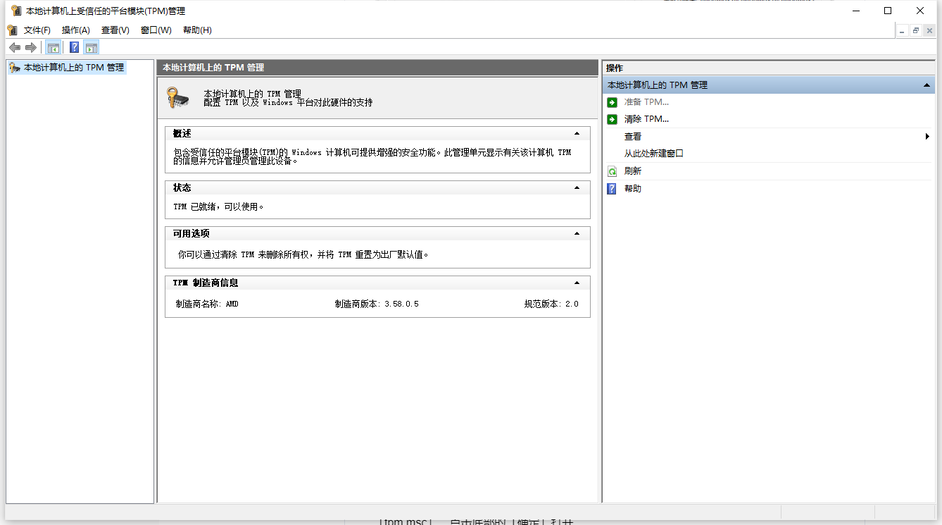Open the 操作(A) menu

pyautogui.click(x=76, y=30)
